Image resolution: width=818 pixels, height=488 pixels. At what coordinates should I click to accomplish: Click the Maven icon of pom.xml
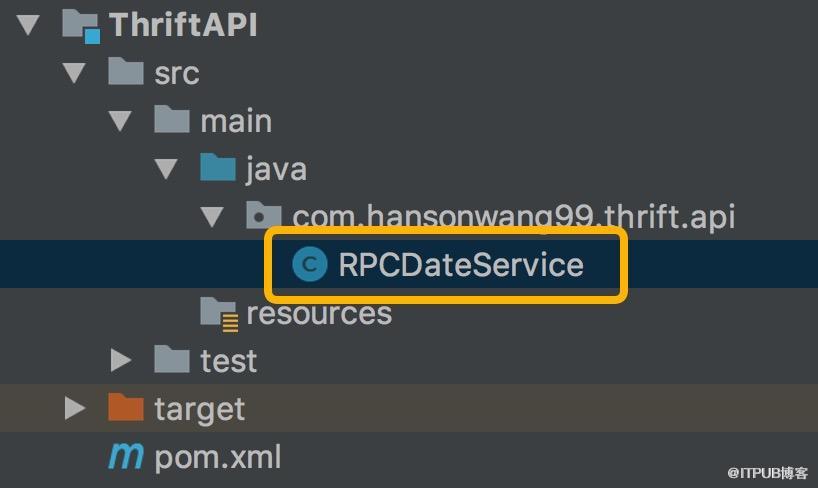coord(126,457)
